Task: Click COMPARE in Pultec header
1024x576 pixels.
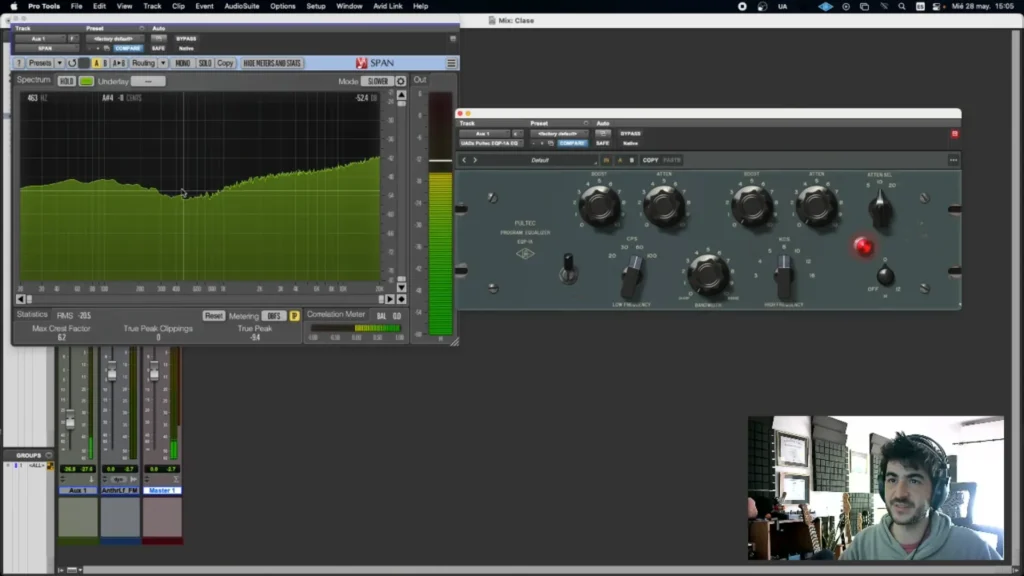Action: 572,143
